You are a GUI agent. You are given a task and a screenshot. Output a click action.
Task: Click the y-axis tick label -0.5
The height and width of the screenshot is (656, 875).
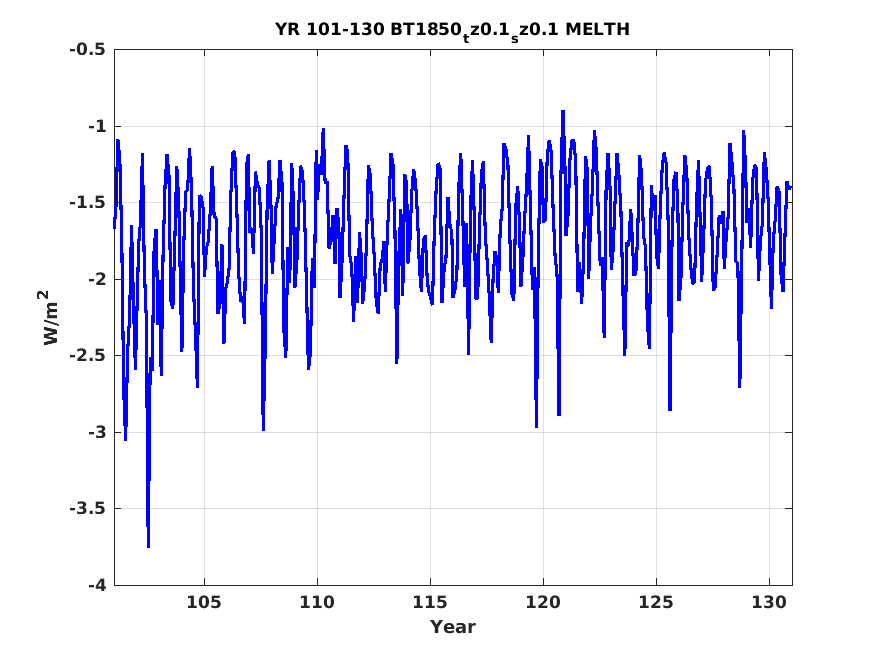(88, 50)
